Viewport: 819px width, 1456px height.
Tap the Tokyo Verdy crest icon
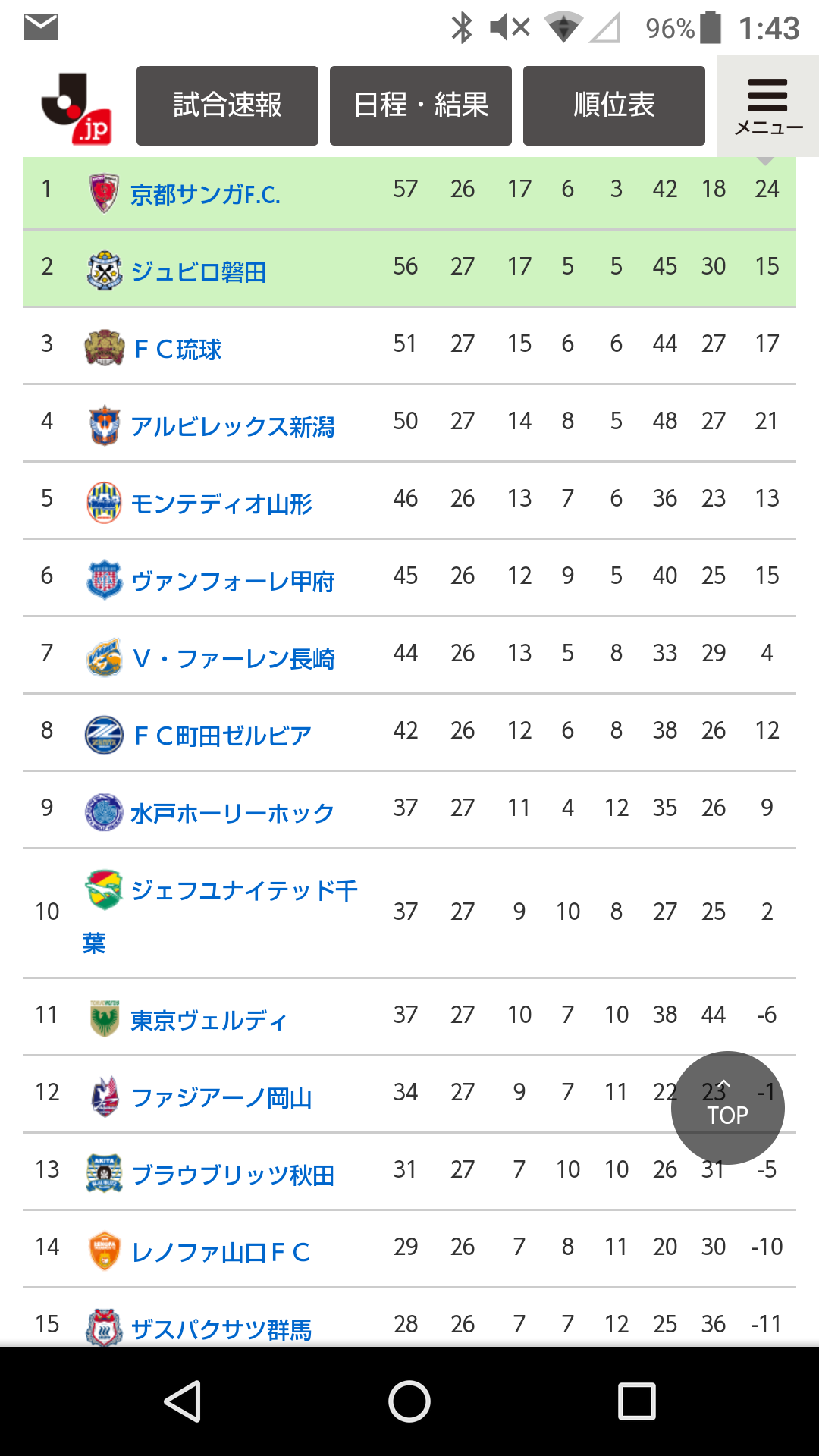[x=104, y=1018]
